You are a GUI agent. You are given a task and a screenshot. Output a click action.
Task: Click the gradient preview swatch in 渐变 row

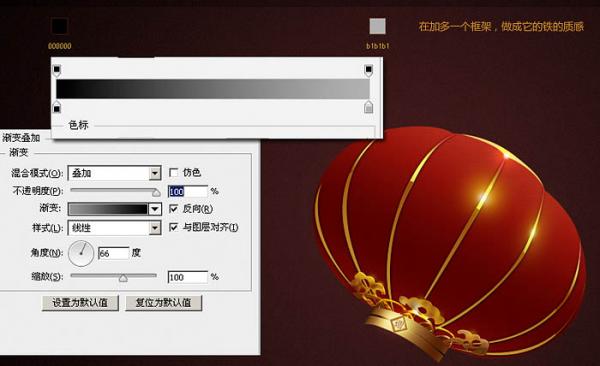108,209
